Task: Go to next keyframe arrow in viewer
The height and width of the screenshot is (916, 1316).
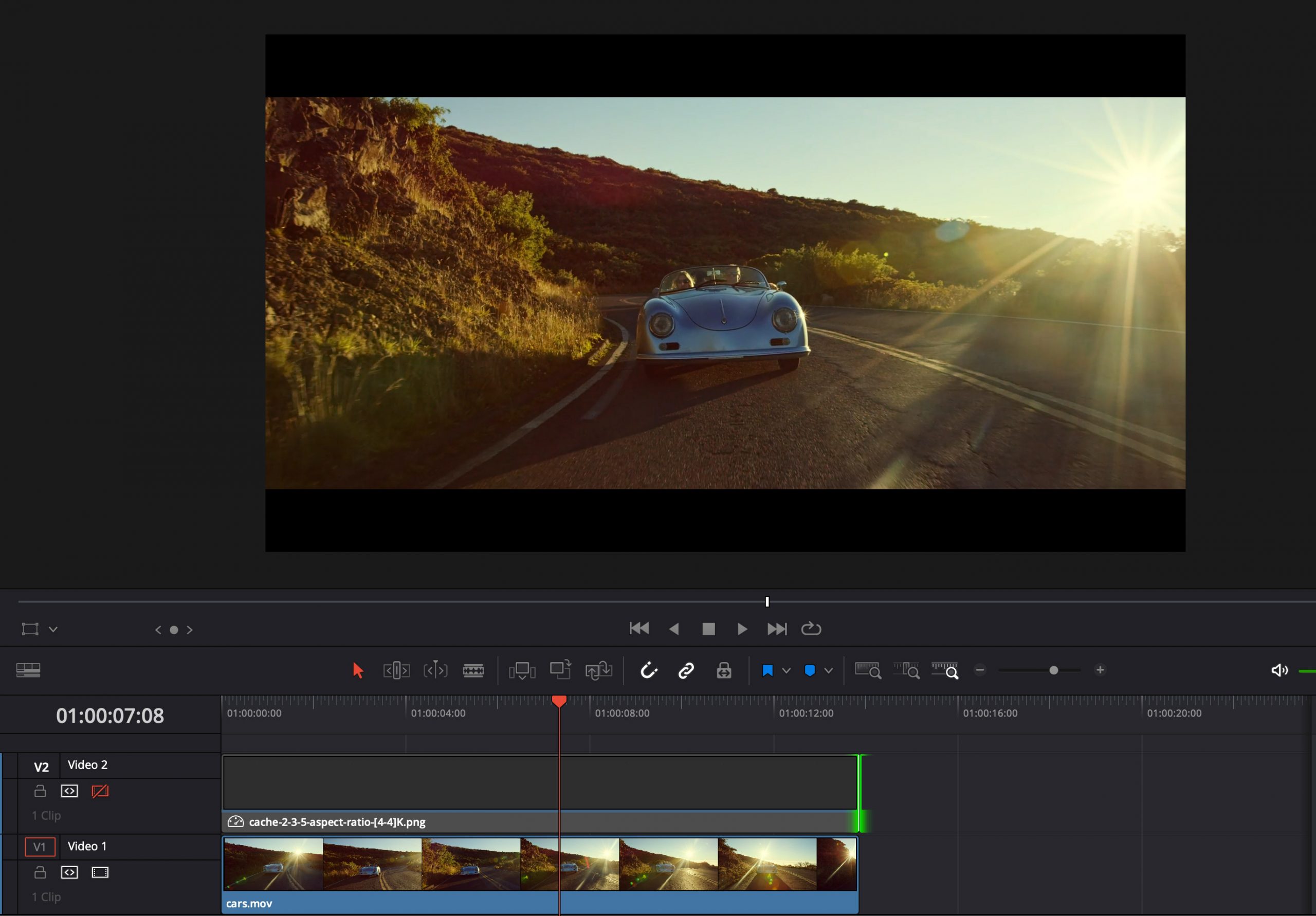Action: (190, 630)
